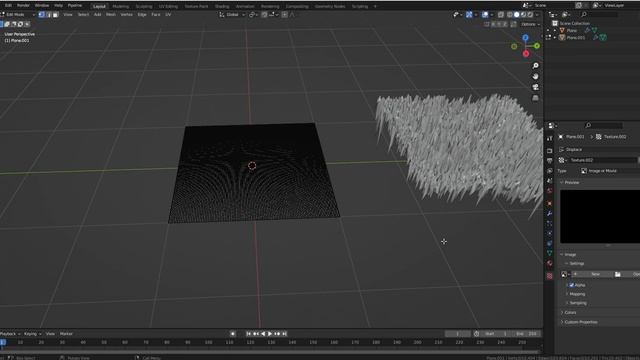
Task: Select Scene Collection in outliner
Action: click(574, 23)
